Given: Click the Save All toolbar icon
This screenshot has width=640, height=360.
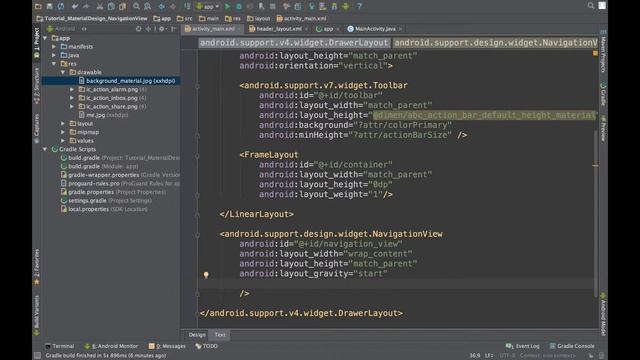Looking at the screenshot, I should tap(49, 6).
